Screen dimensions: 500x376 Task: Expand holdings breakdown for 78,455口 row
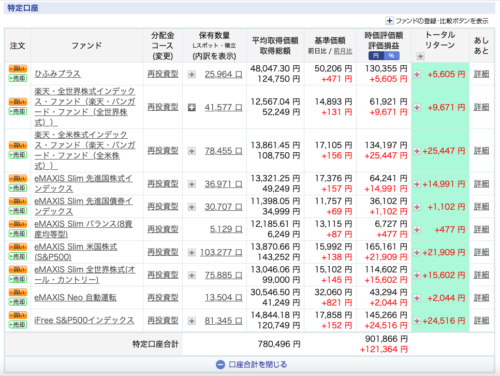pos(192,151)
